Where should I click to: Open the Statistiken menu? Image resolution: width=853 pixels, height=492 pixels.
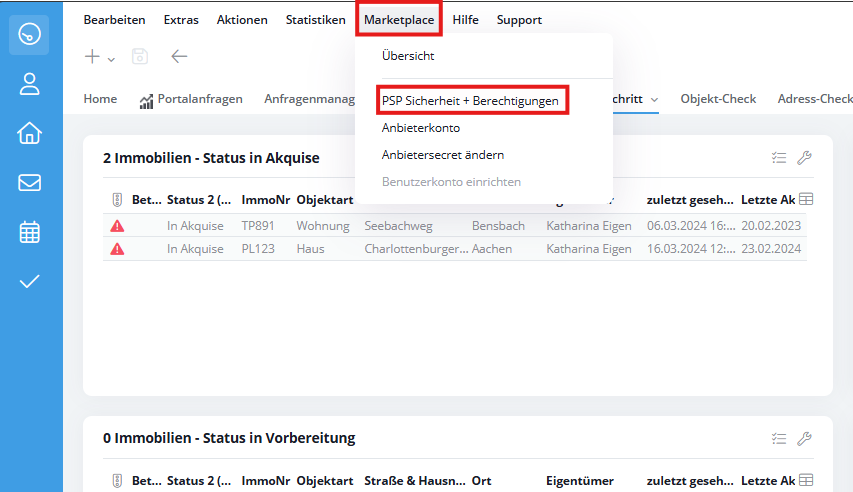[x=315, y=20]
